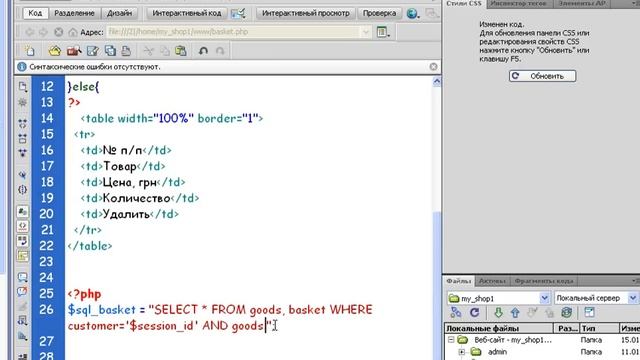This screenshot has height=360, width=640.
Task: Click the Save document icon
Action: click(x=93, y=51)
